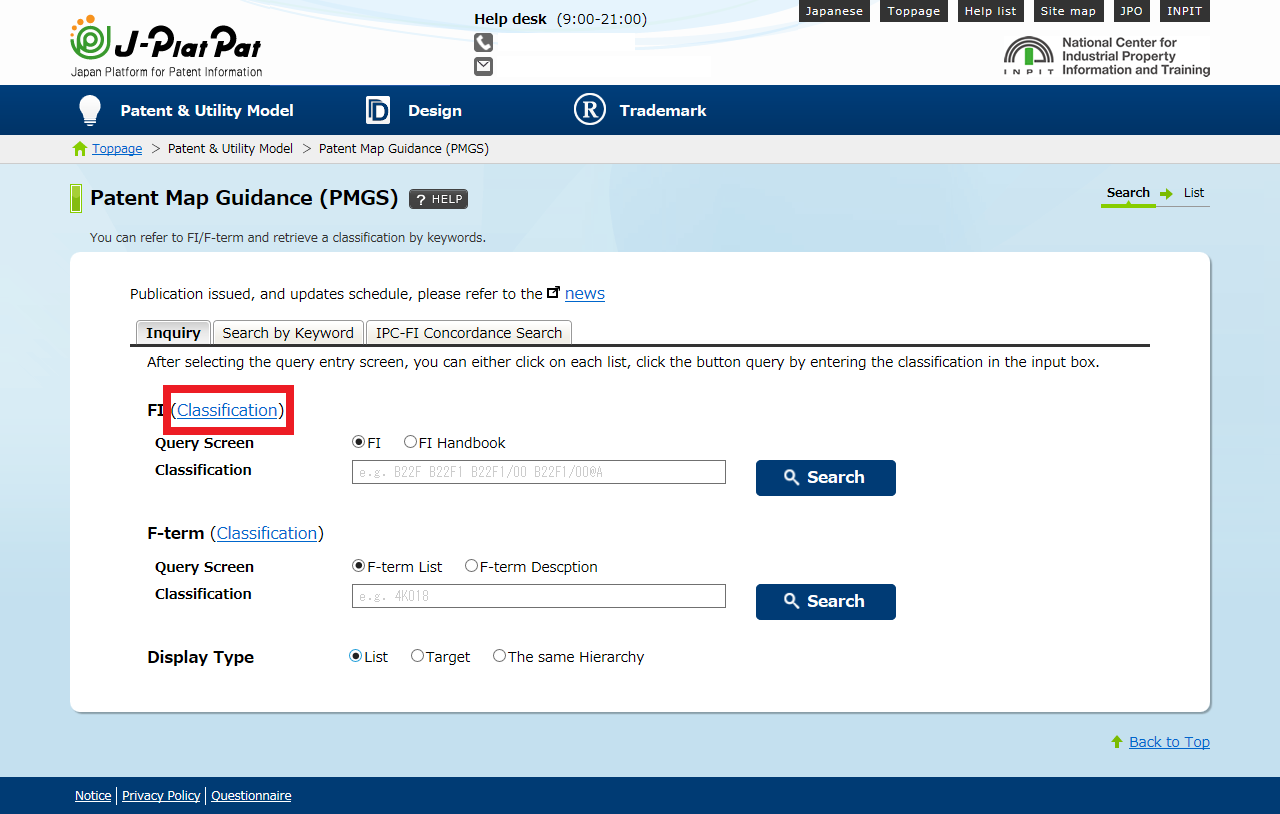Open the news link
This screenshot has height=814, width=1280.
(585, 293)
